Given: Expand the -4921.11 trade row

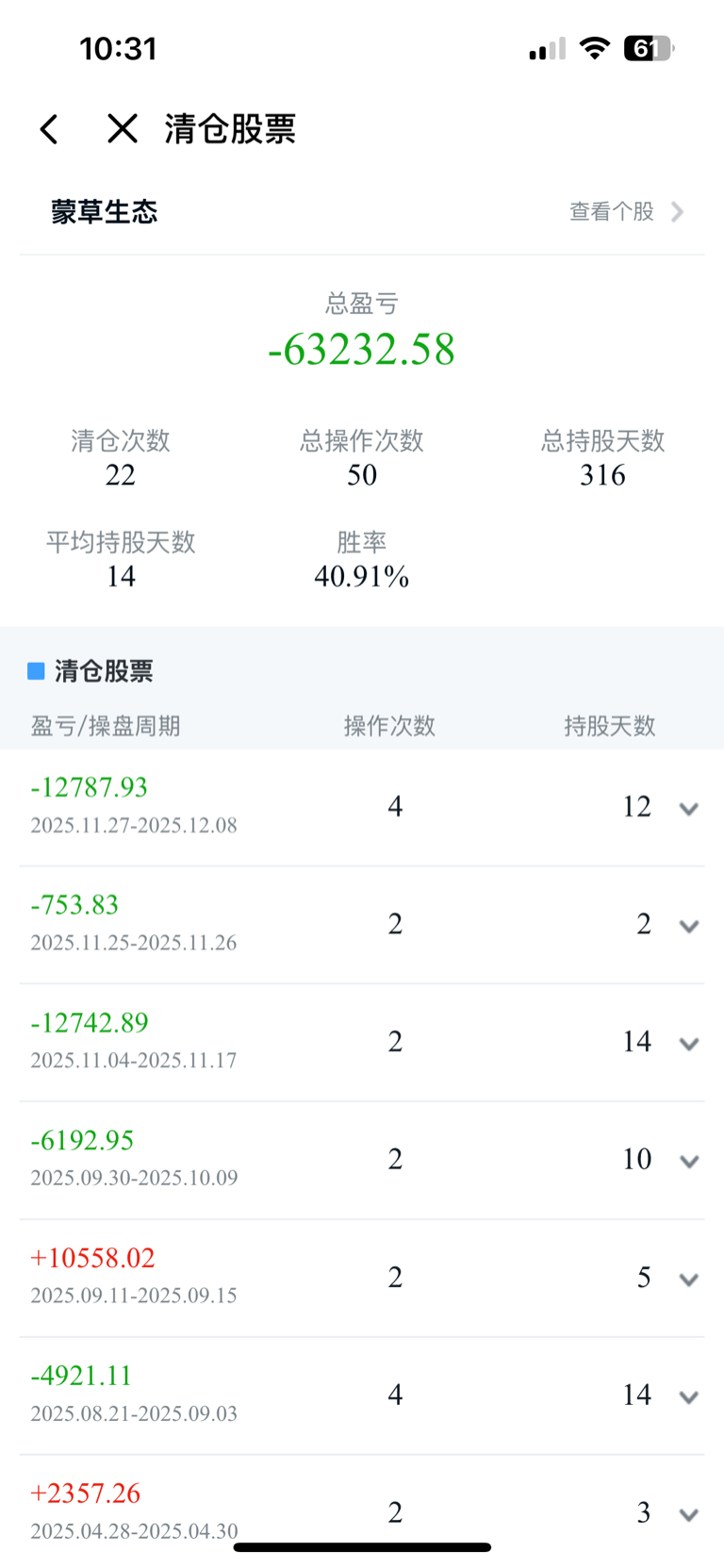Looking at the screenshot, I should pos(689,1397).
